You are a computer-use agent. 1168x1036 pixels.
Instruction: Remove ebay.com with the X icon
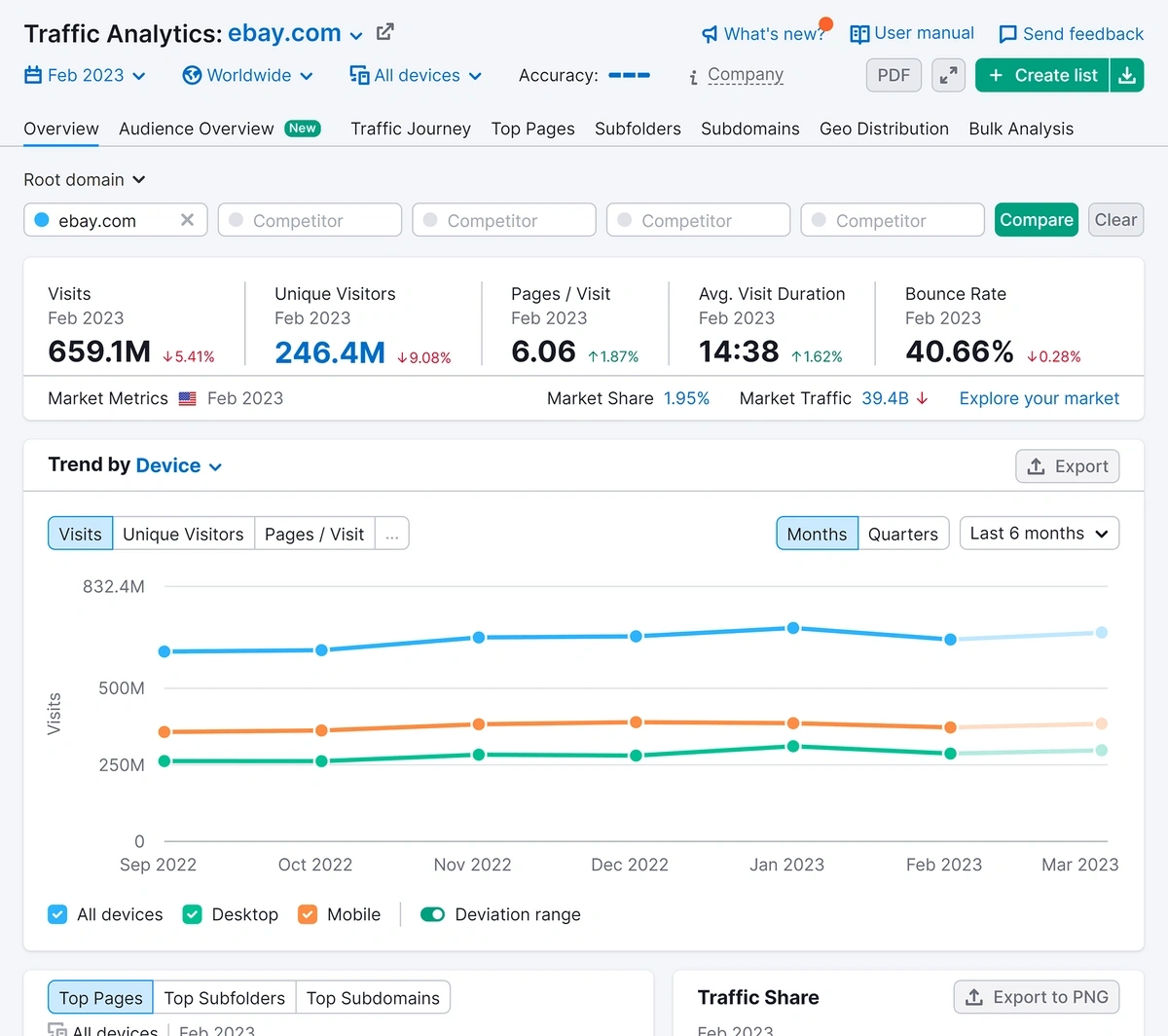[x=187, y=220]
